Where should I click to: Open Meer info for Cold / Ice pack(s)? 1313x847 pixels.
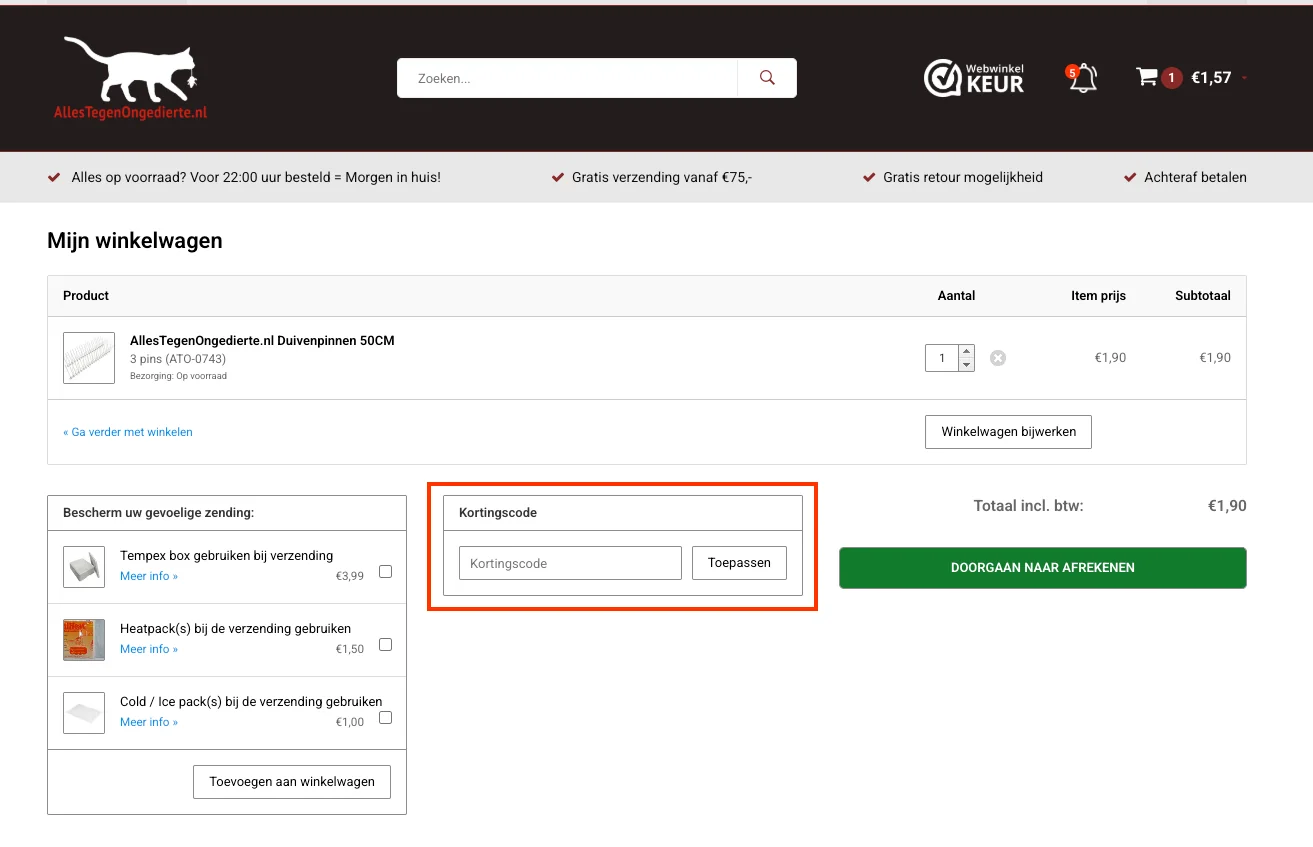tap(149, 722)
